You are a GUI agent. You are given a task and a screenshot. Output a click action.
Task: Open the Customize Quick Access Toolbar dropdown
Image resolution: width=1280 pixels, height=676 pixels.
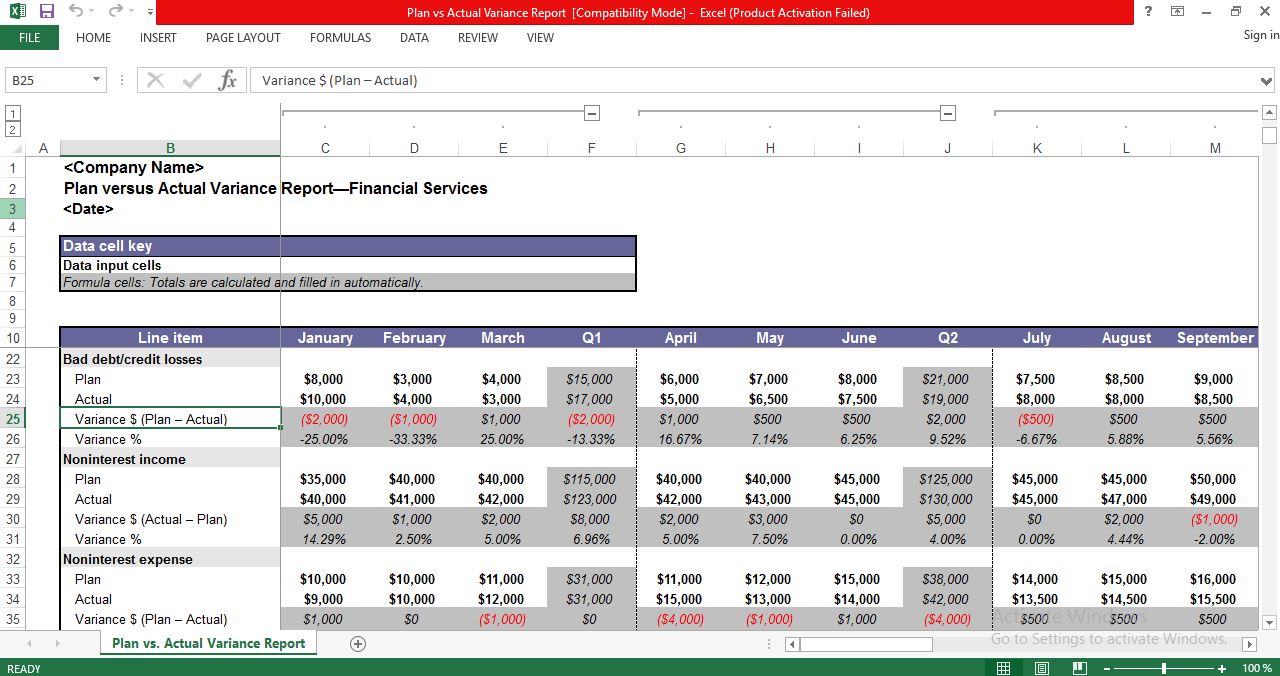point(148,11)
